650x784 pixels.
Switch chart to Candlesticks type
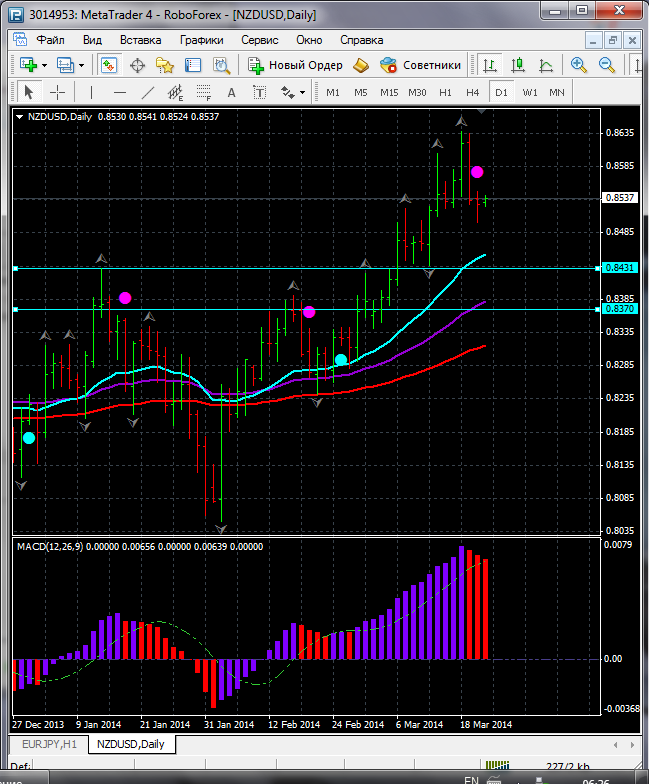click(x=518, y=65)
